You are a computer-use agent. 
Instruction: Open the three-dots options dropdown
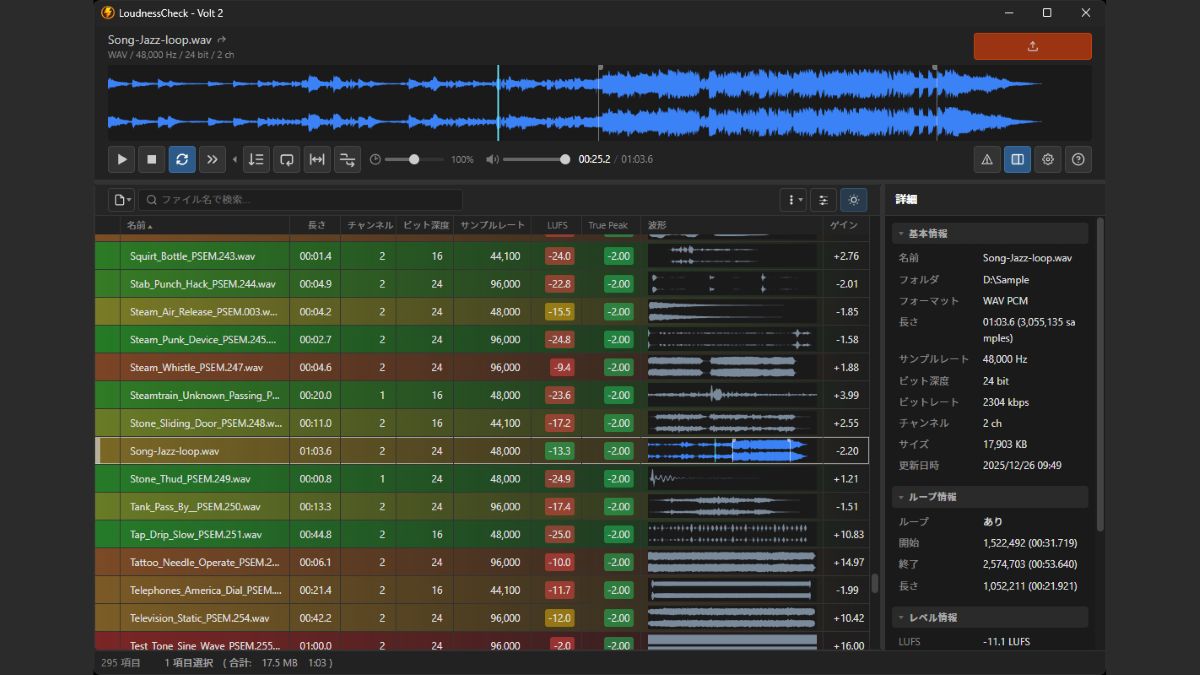(793, 200)
